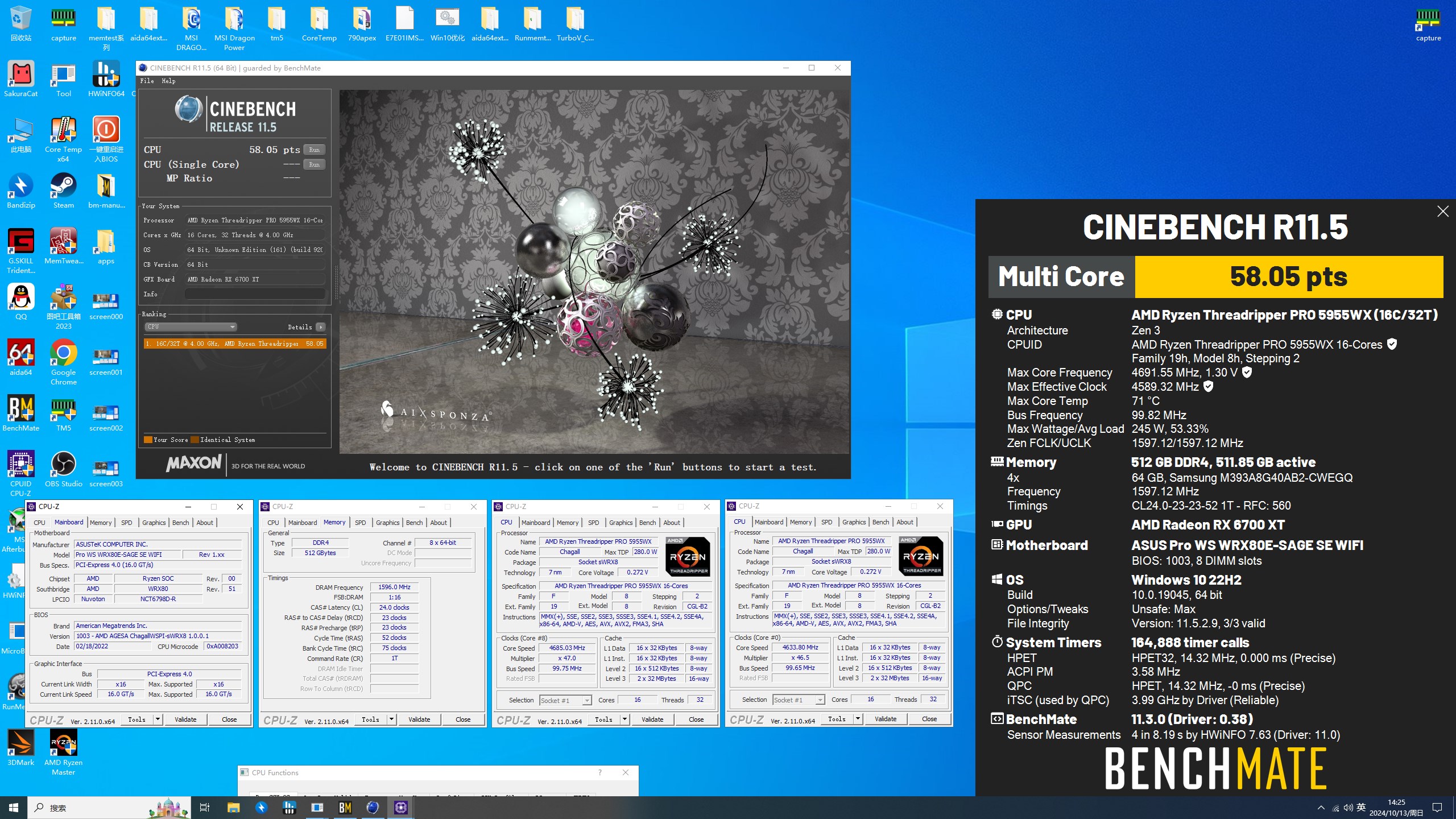
Task: Click the taskbar search box
Action: [x=109, y=808]
